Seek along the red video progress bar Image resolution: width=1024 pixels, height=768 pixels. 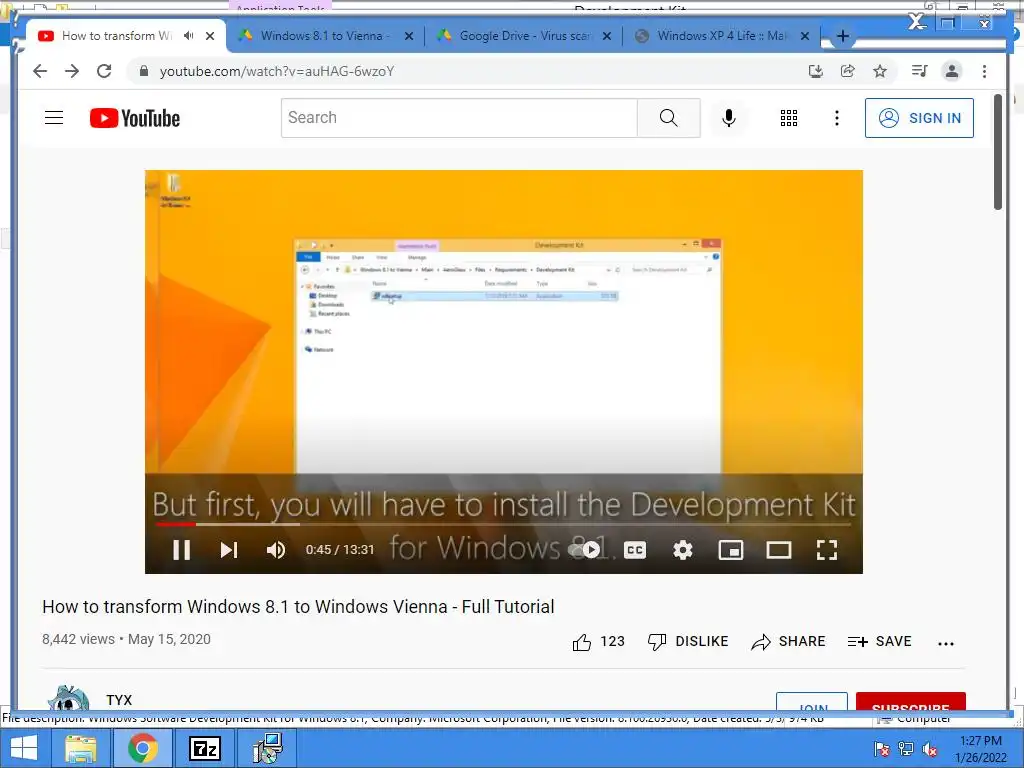click(x=503, y=524)
